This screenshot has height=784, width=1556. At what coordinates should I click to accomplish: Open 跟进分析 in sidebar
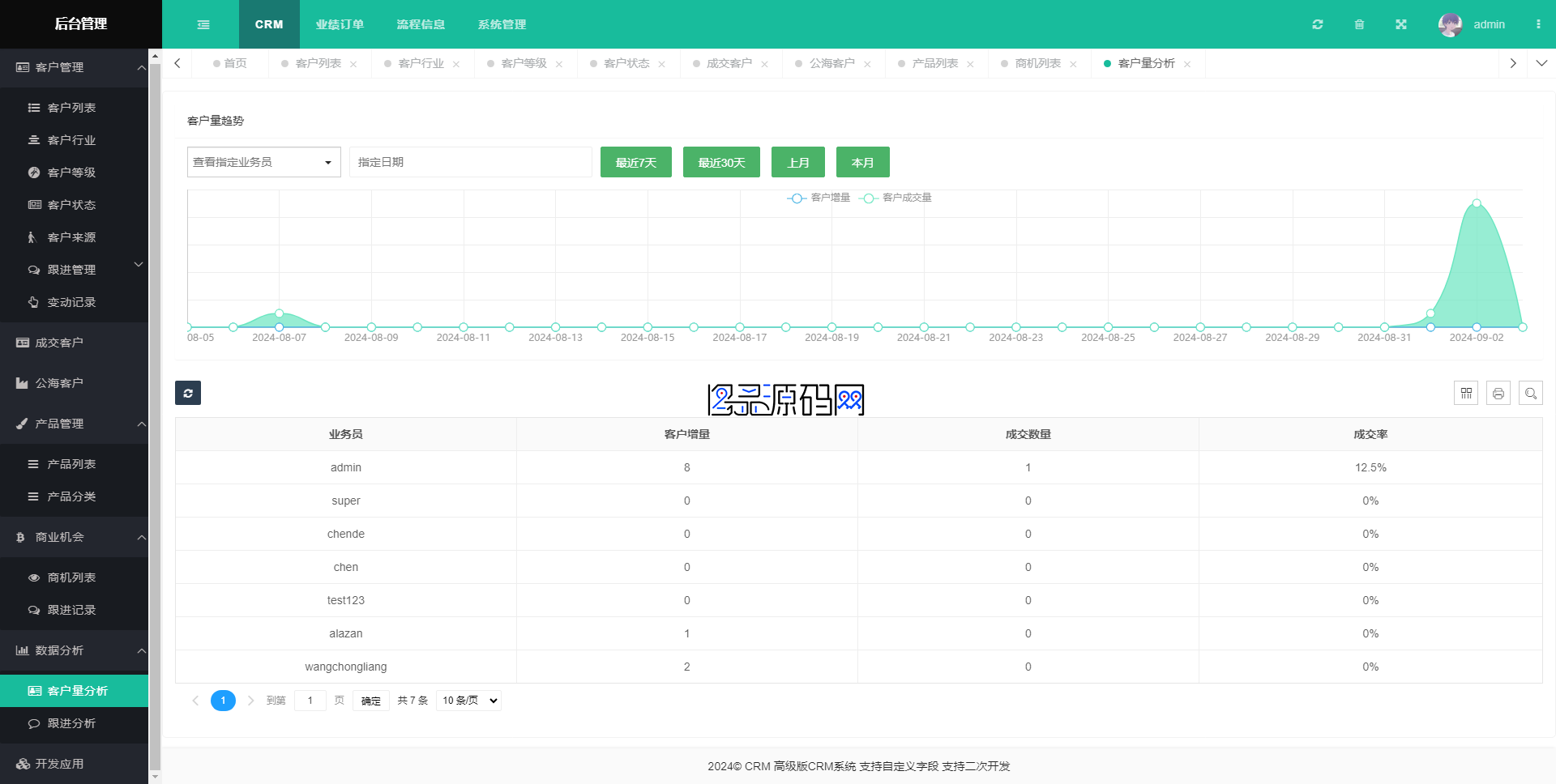pyautogui.click(x=74, y=723)
